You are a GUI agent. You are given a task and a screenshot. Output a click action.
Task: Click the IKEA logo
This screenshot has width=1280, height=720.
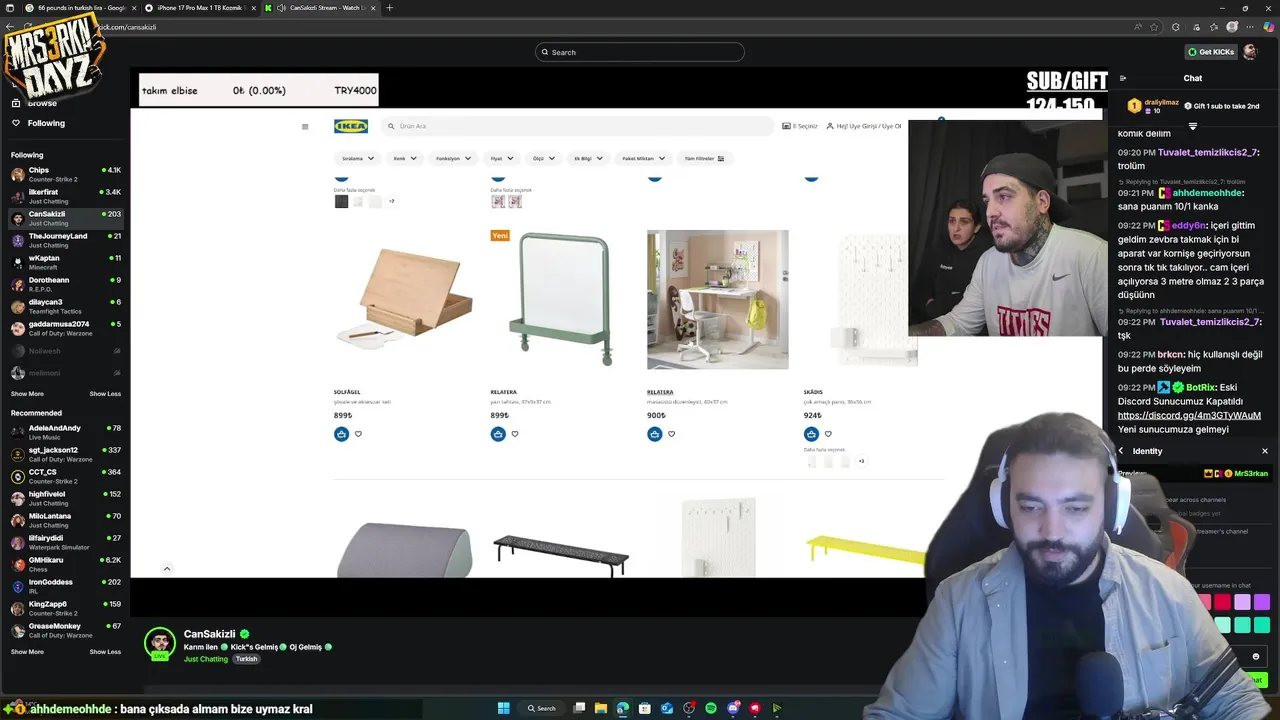point(351,126)
